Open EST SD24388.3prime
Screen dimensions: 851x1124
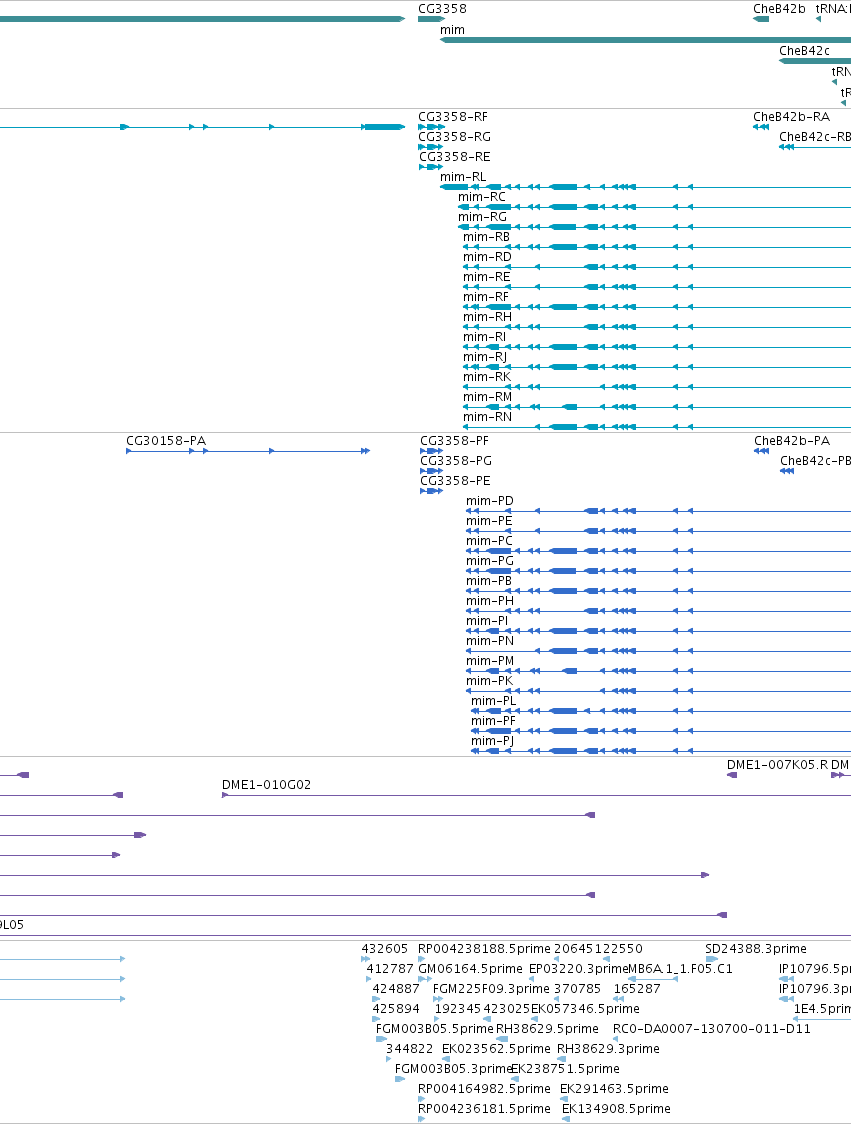tap(756, 949)
